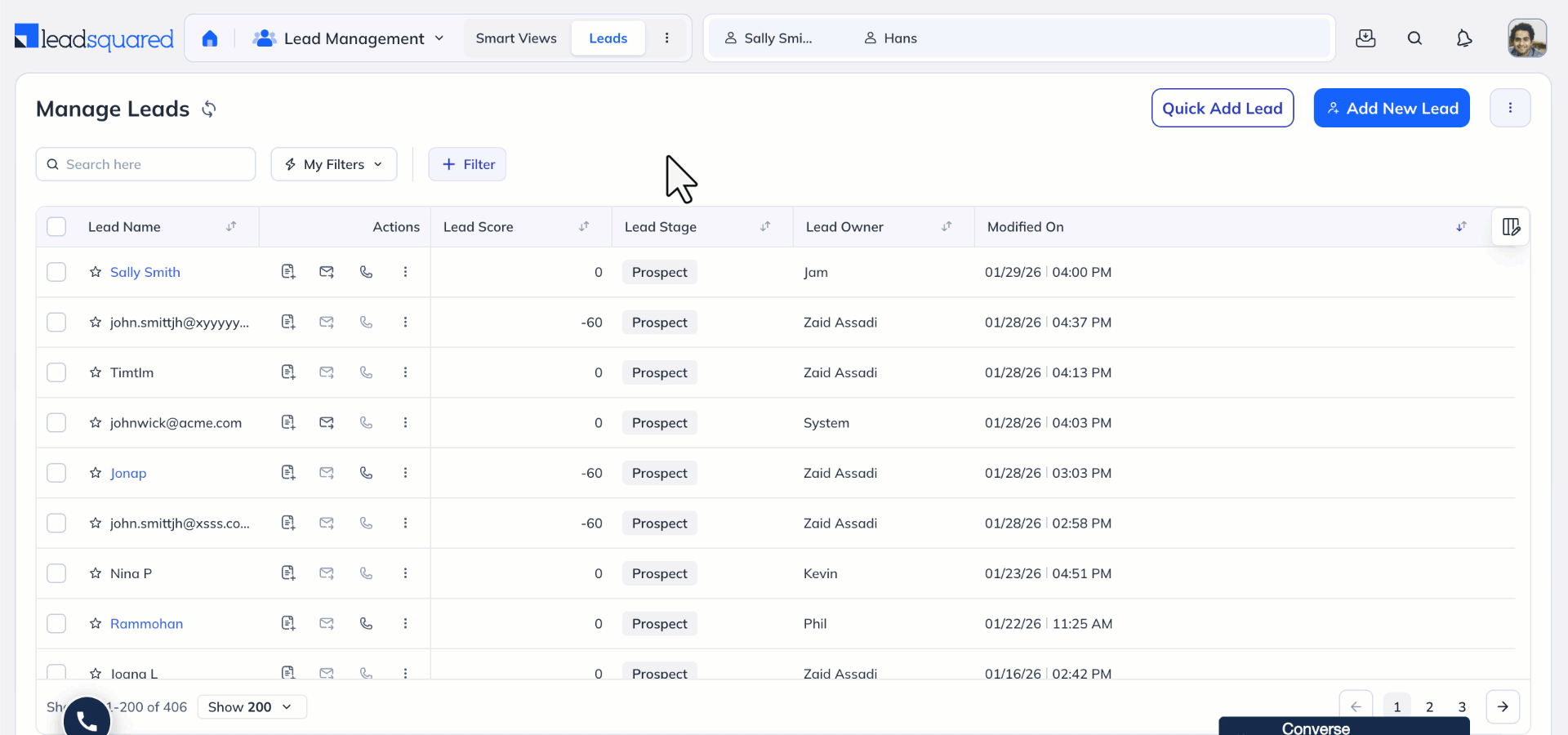Star the Jonap lead as favorite
Screen dimensions: 1568x735
pyautogui.click(x=96, y=473)
